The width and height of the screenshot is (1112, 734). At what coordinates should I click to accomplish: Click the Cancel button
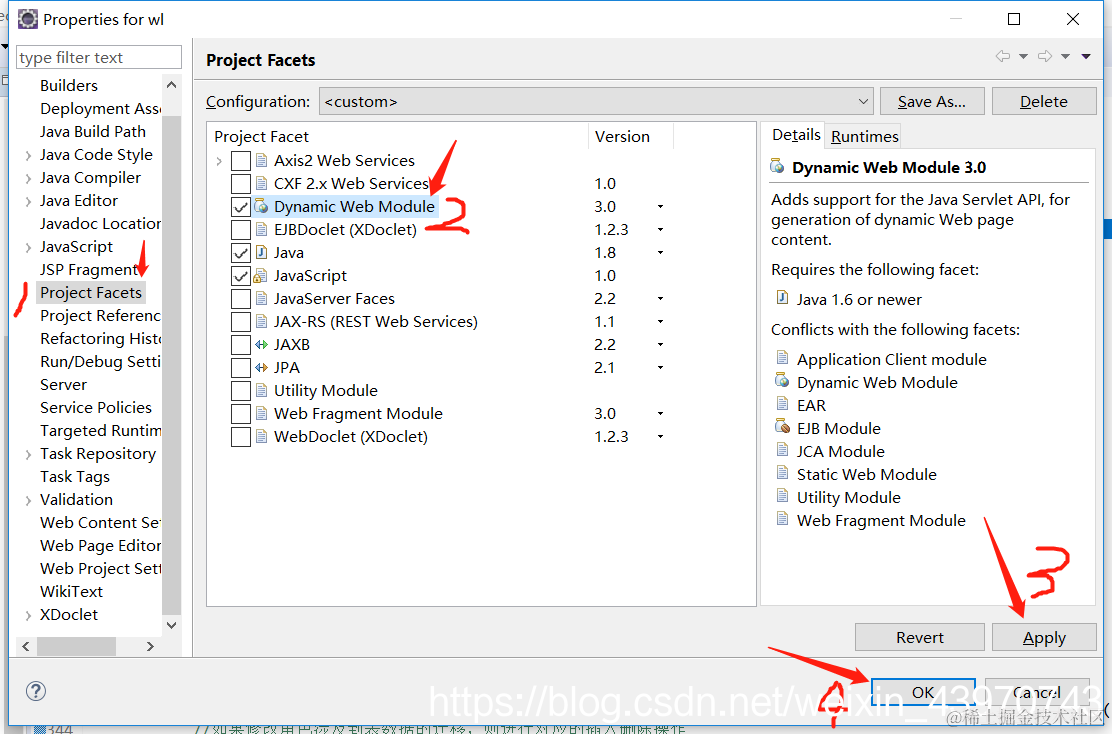tap(1037, 692)
